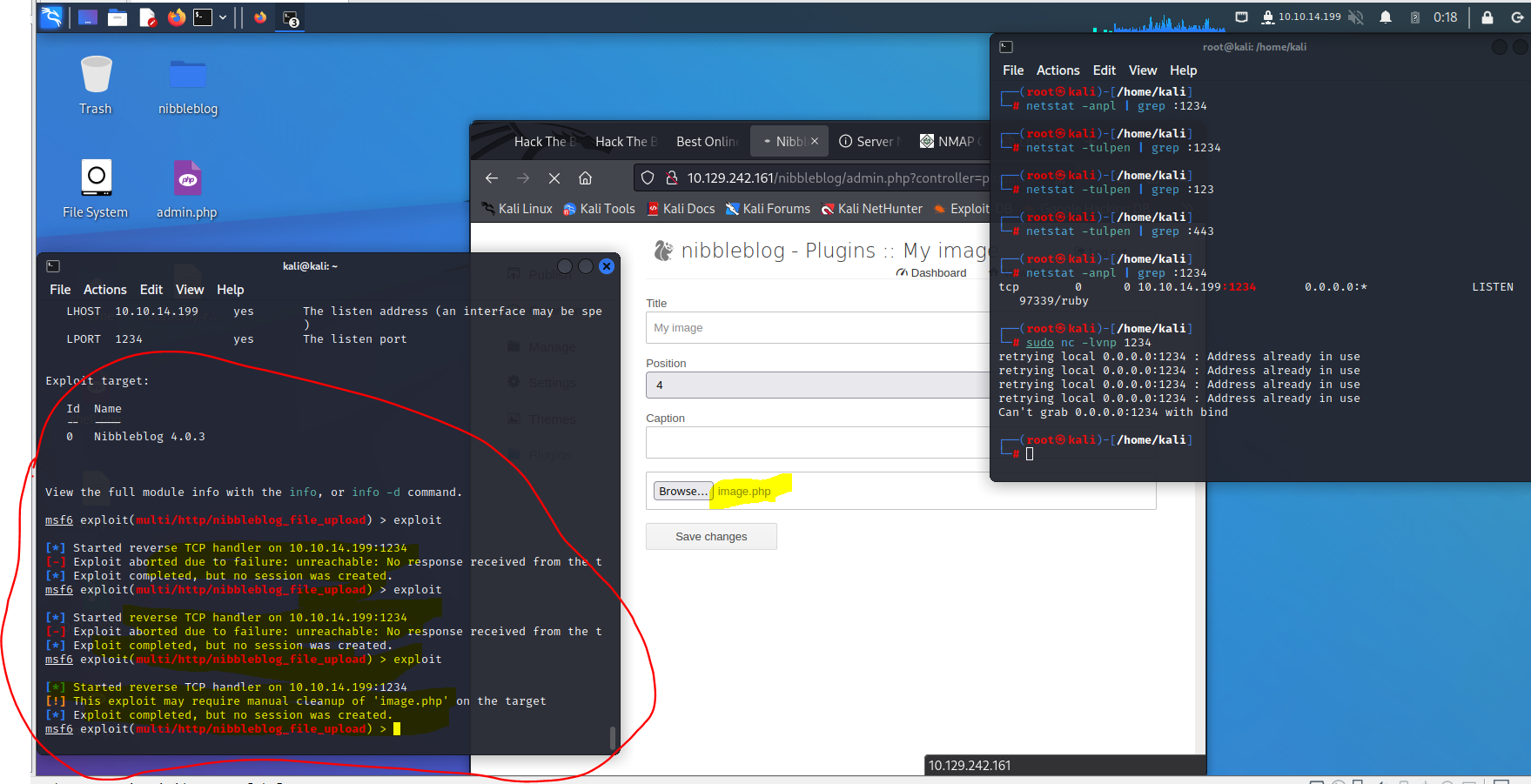Go forward in Firefox
This screenshot has height=784, width=1531.
pos(523,178)
